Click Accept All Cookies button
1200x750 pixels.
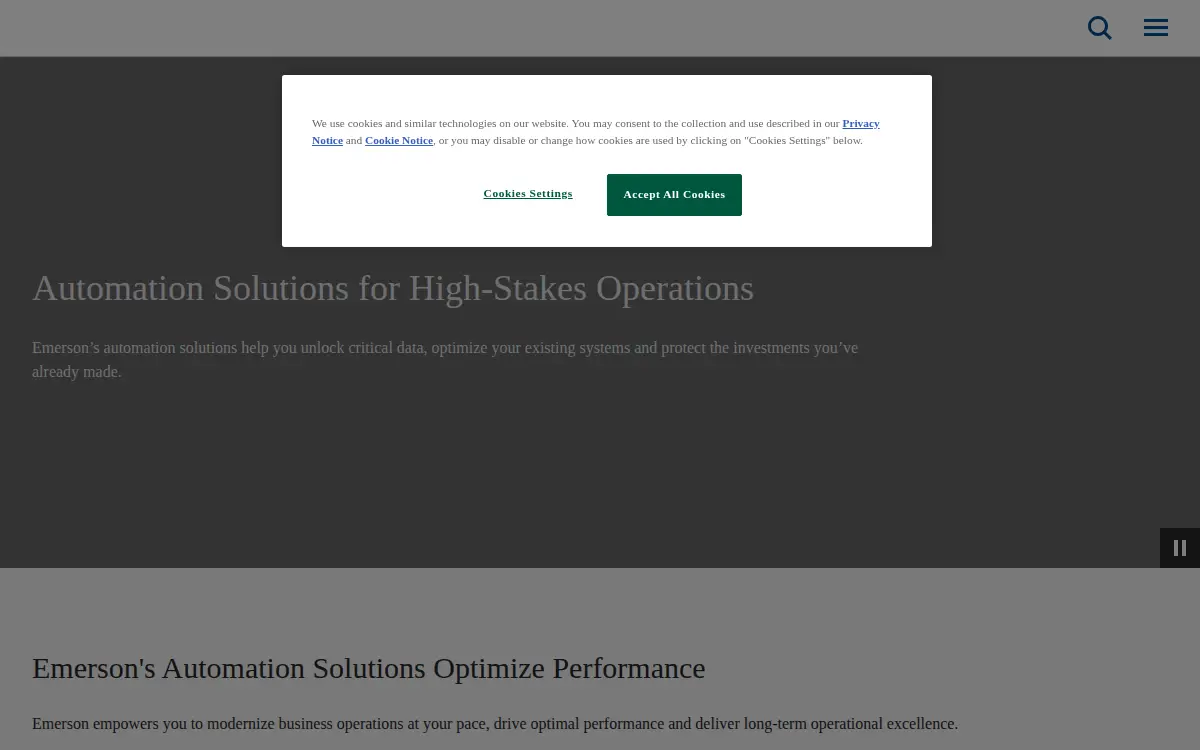pyautogui.click(x=674, y=195)
